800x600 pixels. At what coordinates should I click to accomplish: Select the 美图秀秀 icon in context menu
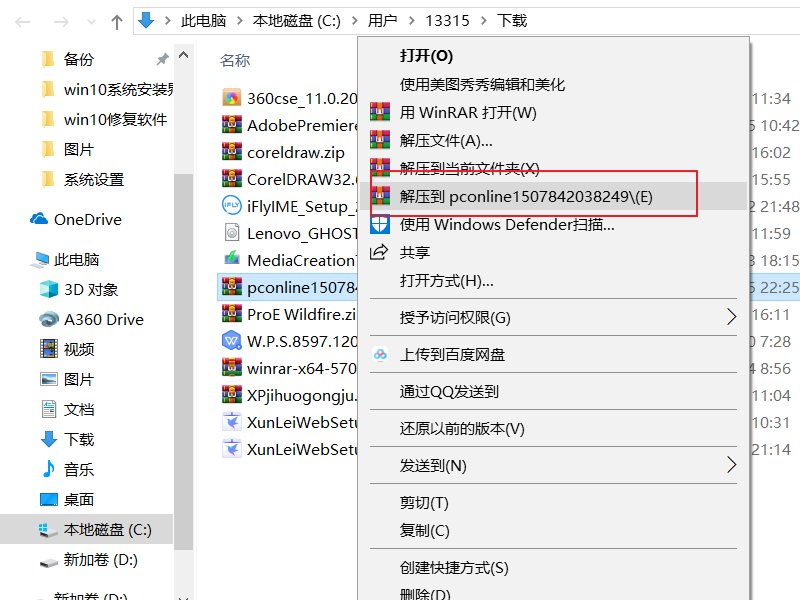[379, 82]
